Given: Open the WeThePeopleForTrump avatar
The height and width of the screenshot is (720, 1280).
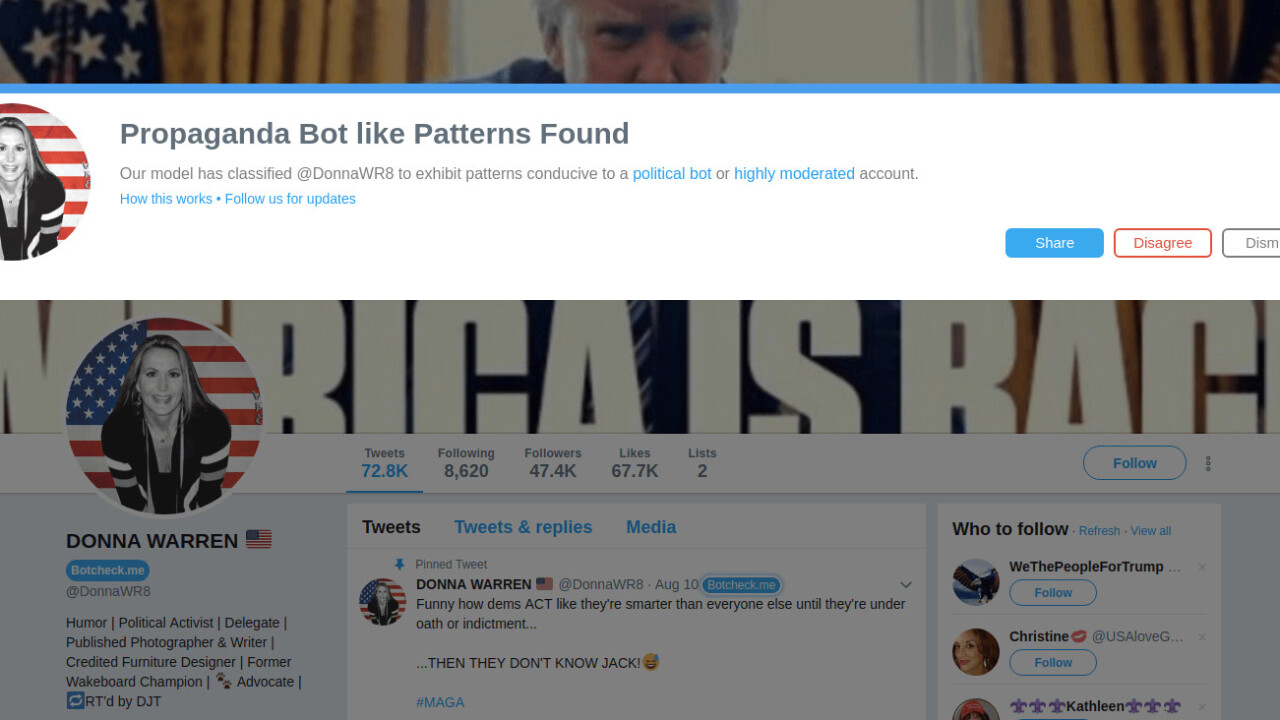Looking at the screenshot, I should [975, 582].
